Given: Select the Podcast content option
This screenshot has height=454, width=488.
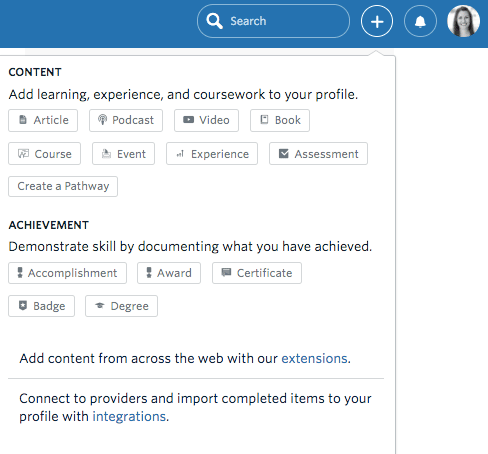Looking at the screenshot, I should [x=126, y=120].
